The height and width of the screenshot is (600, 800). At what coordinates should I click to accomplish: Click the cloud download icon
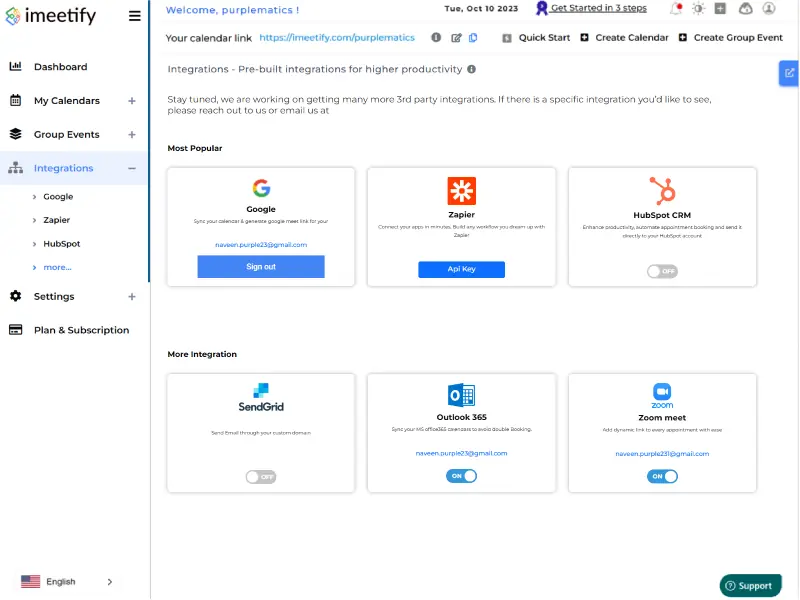[746, 8]
